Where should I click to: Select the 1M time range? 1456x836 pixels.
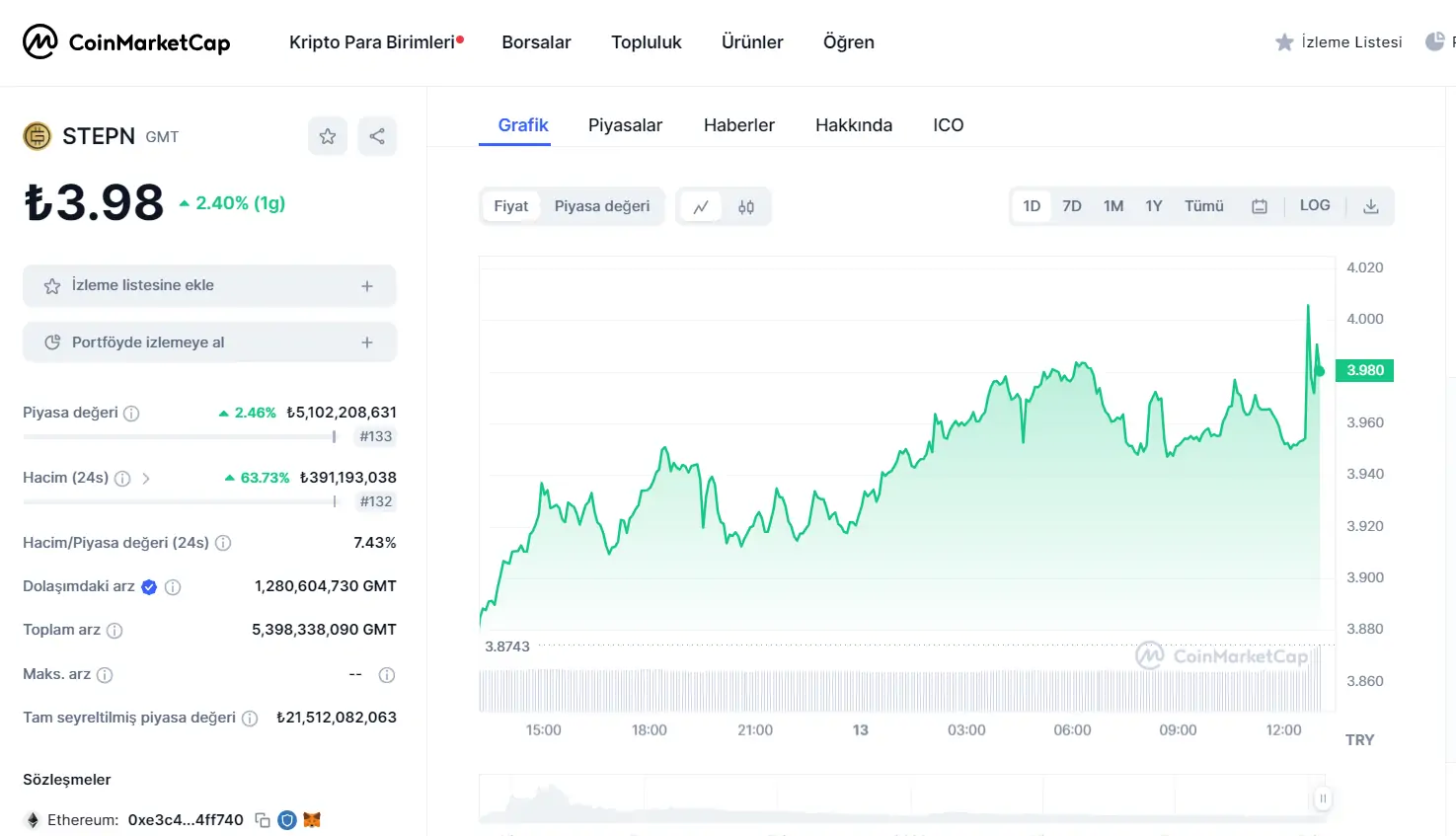click(x=1113, y=206)
